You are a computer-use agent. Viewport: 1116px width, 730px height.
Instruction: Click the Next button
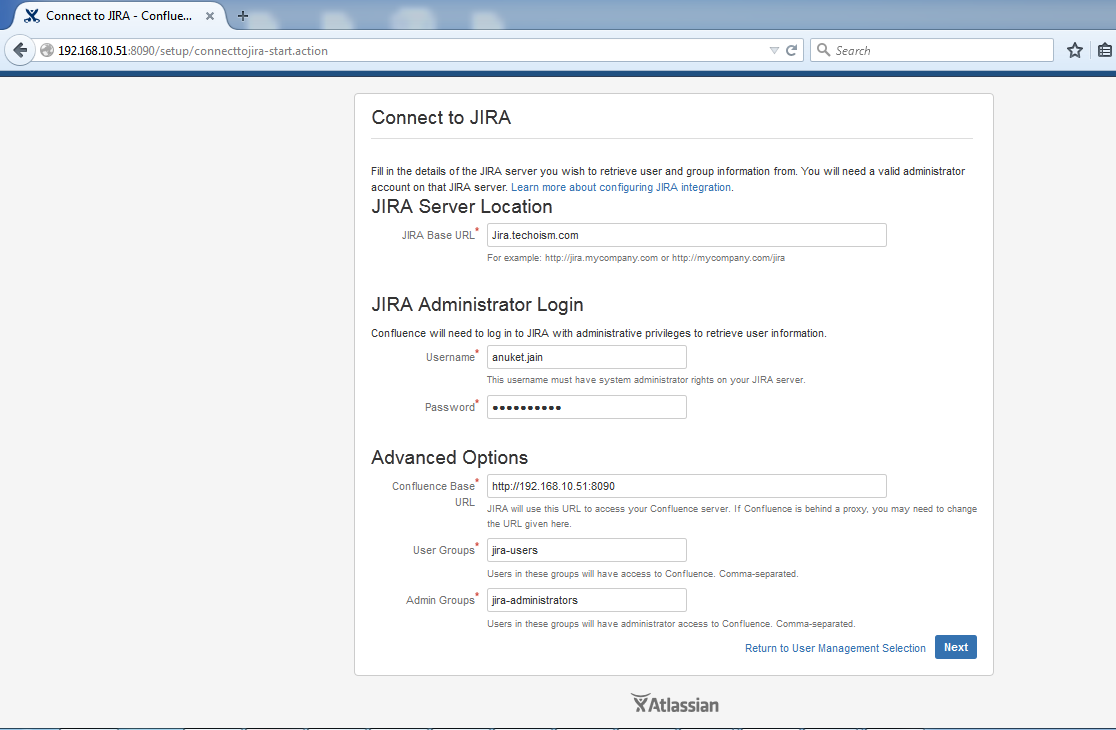click(955, 647)
